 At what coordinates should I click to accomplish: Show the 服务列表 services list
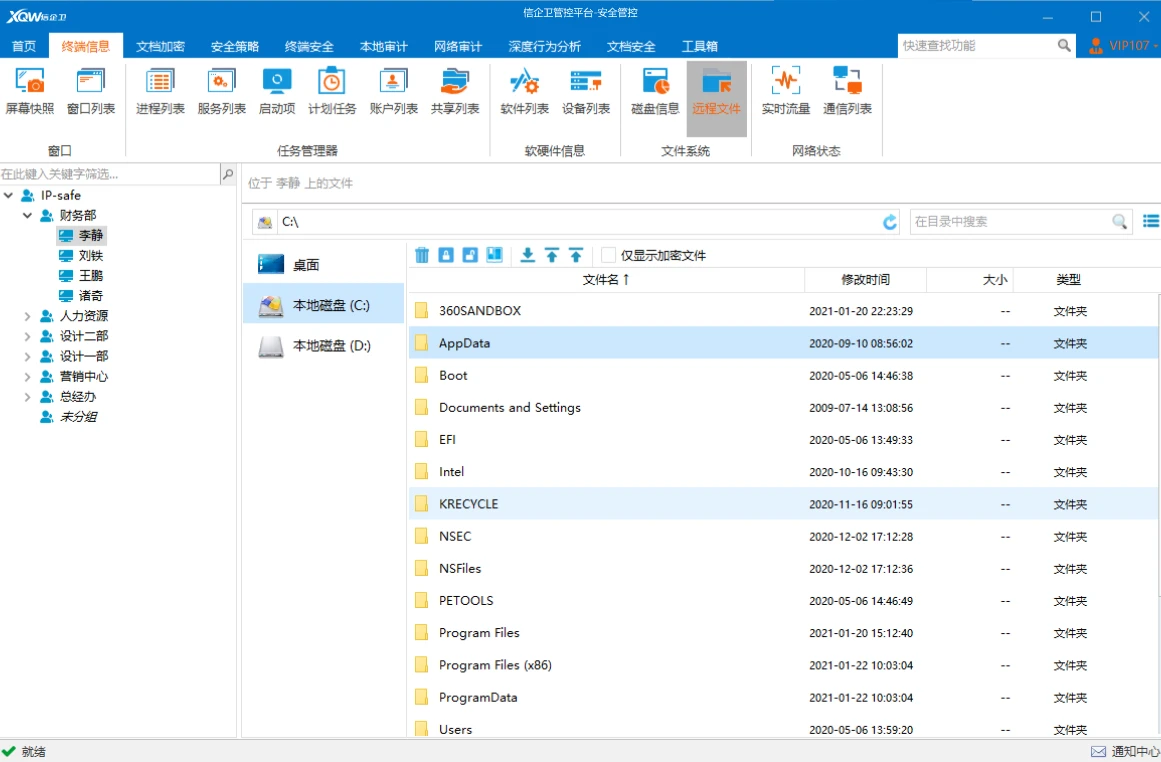tap(221, 92)
